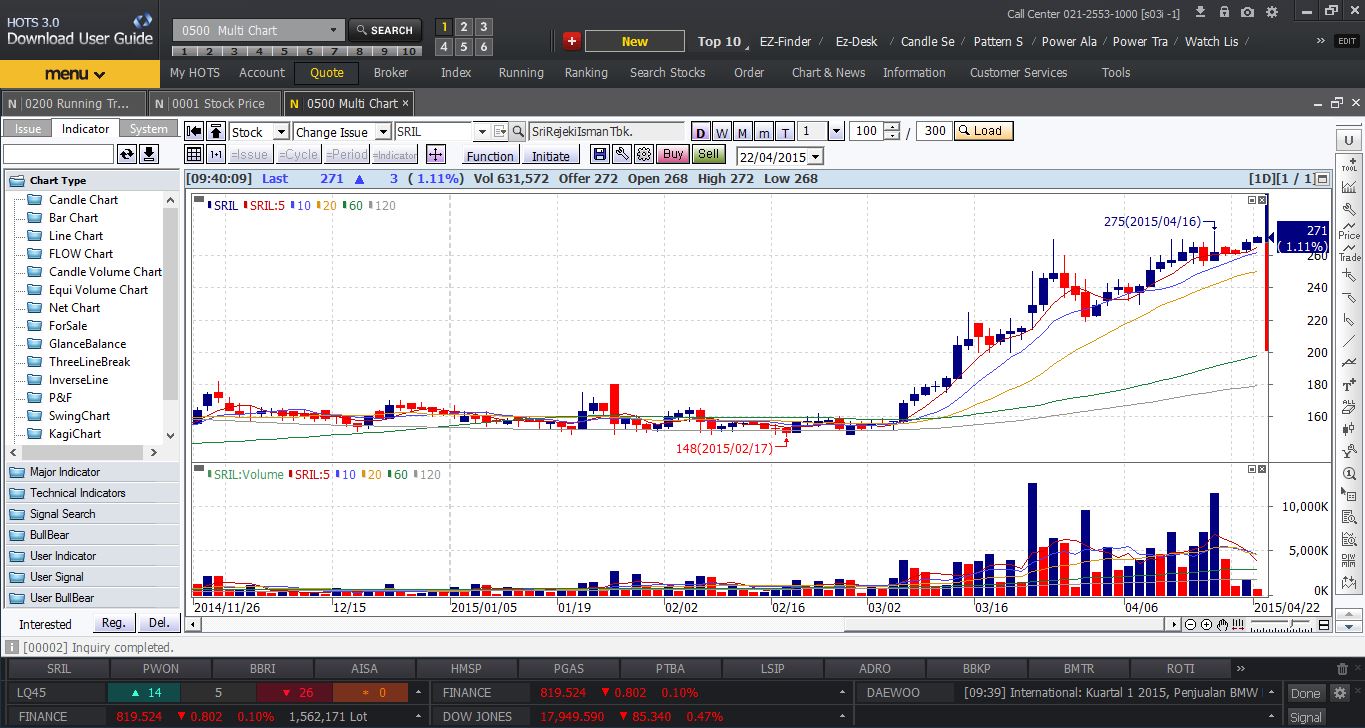Click the Price tool in right toolbar

pyautogui.click(x=1350, y=230)
